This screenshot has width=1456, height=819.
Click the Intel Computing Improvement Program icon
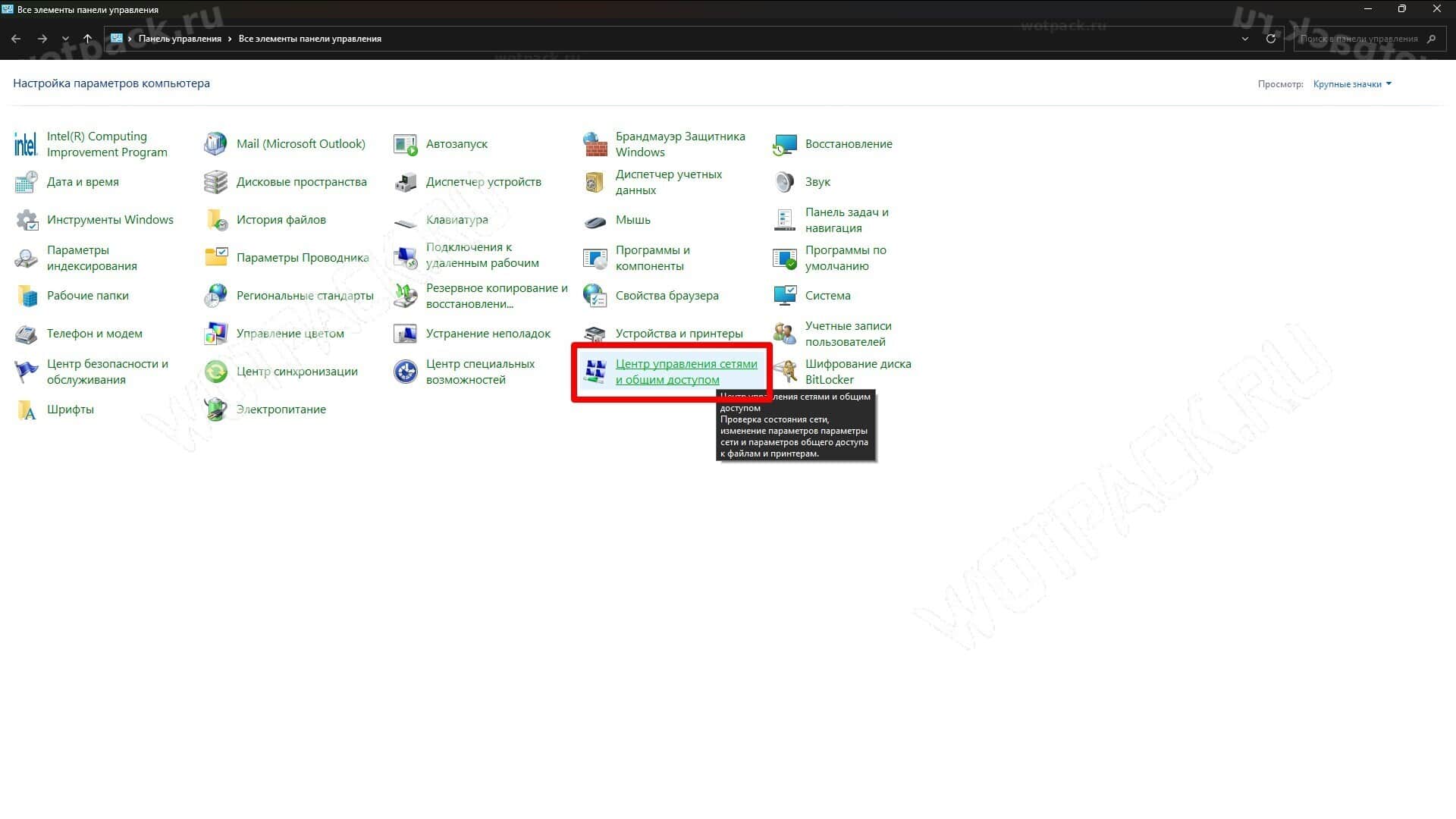coord(26,144)
